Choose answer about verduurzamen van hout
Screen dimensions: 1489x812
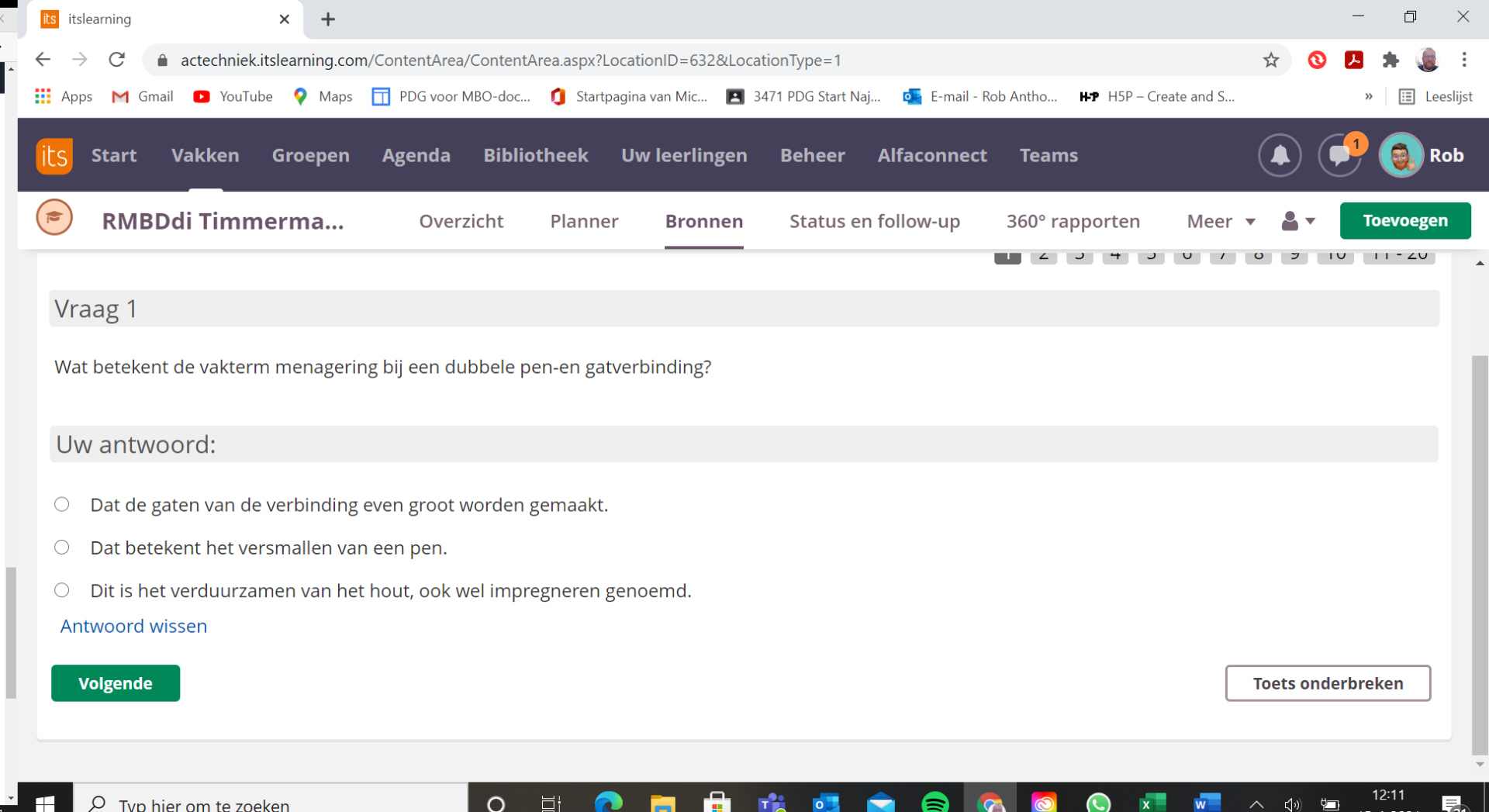(x=62, y=590)
